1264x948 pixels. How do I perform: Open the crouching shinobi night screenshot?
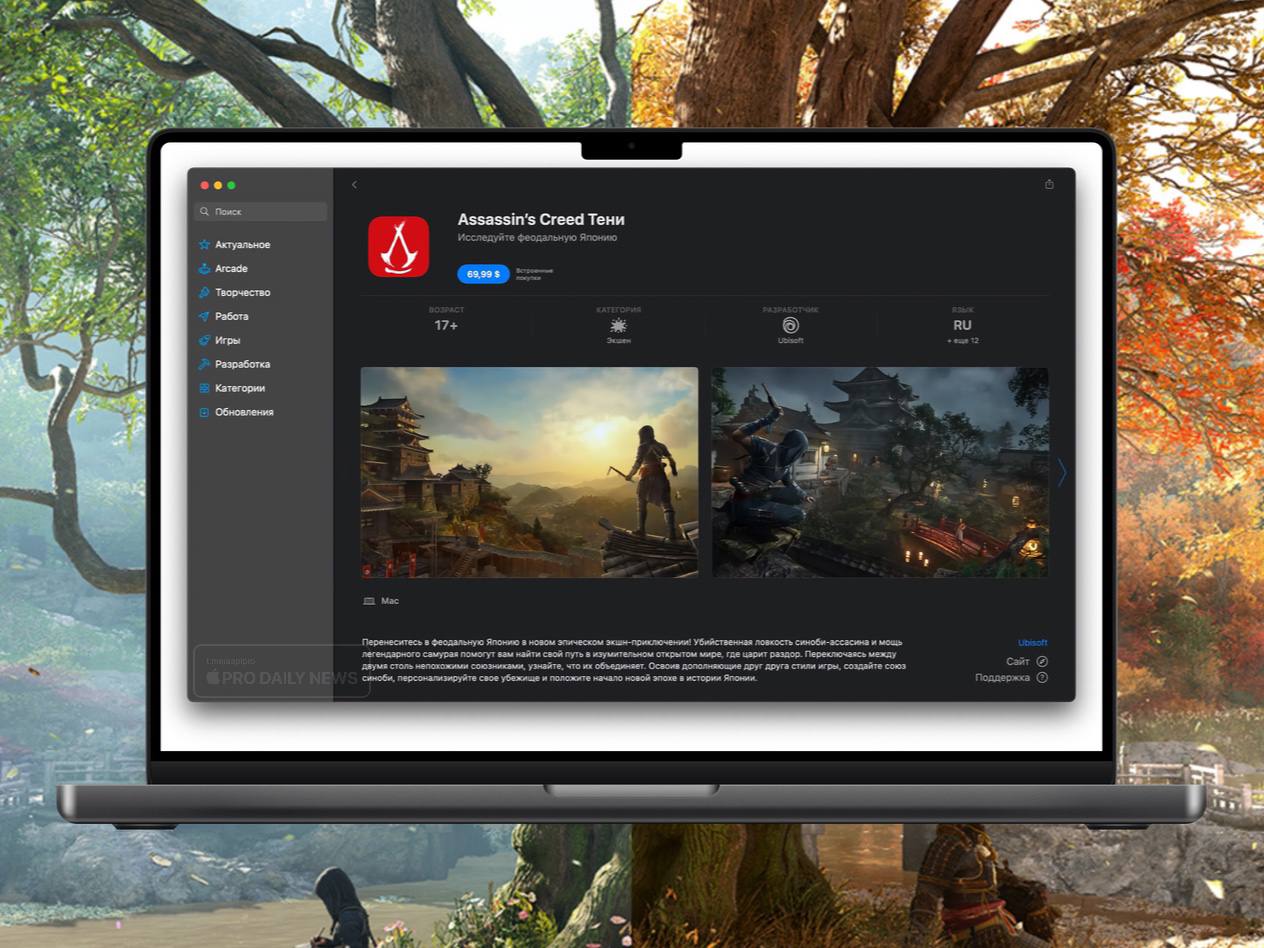(x=880, y=472)
